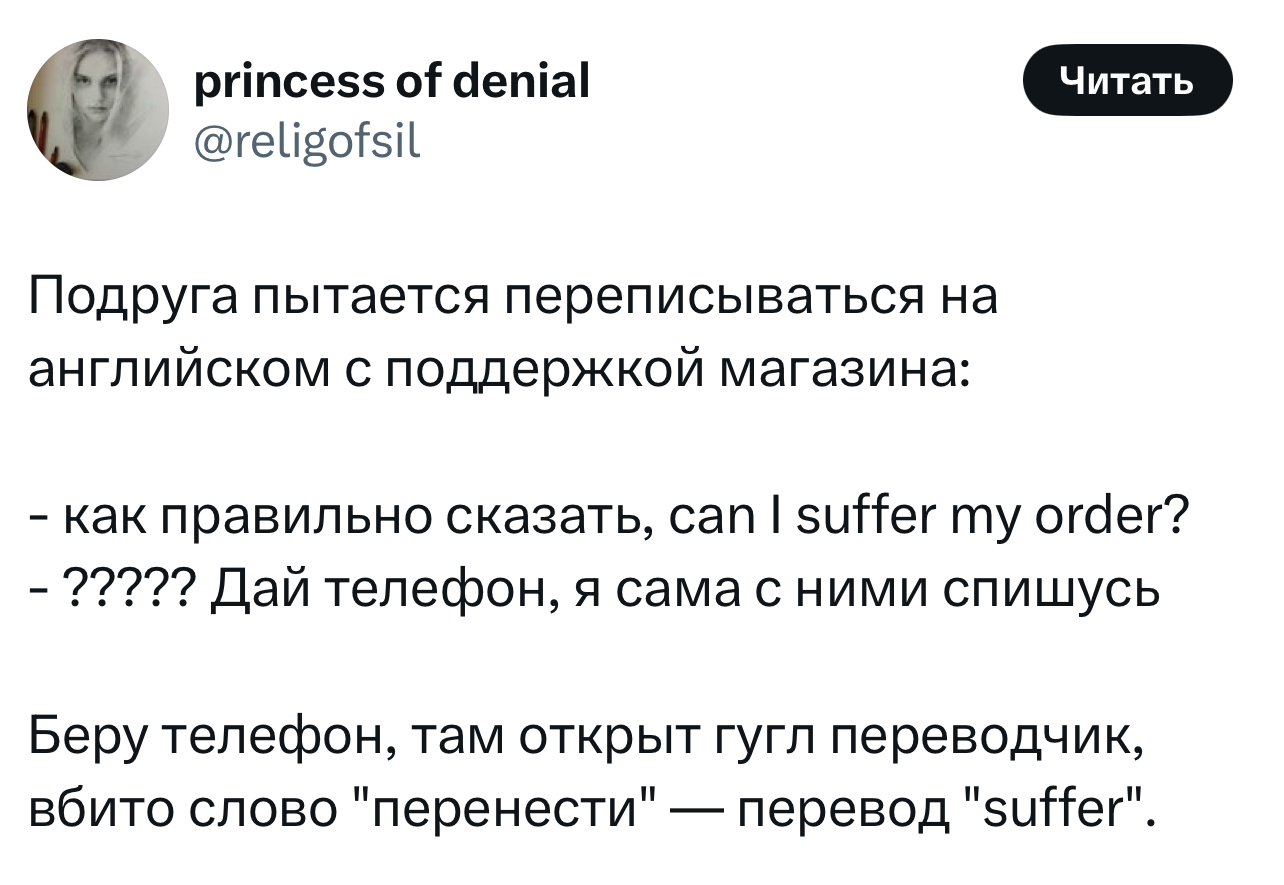Click the tweet line starting with "Подруга пытается"
This screenshot has height=885, width=1284.
512,298
